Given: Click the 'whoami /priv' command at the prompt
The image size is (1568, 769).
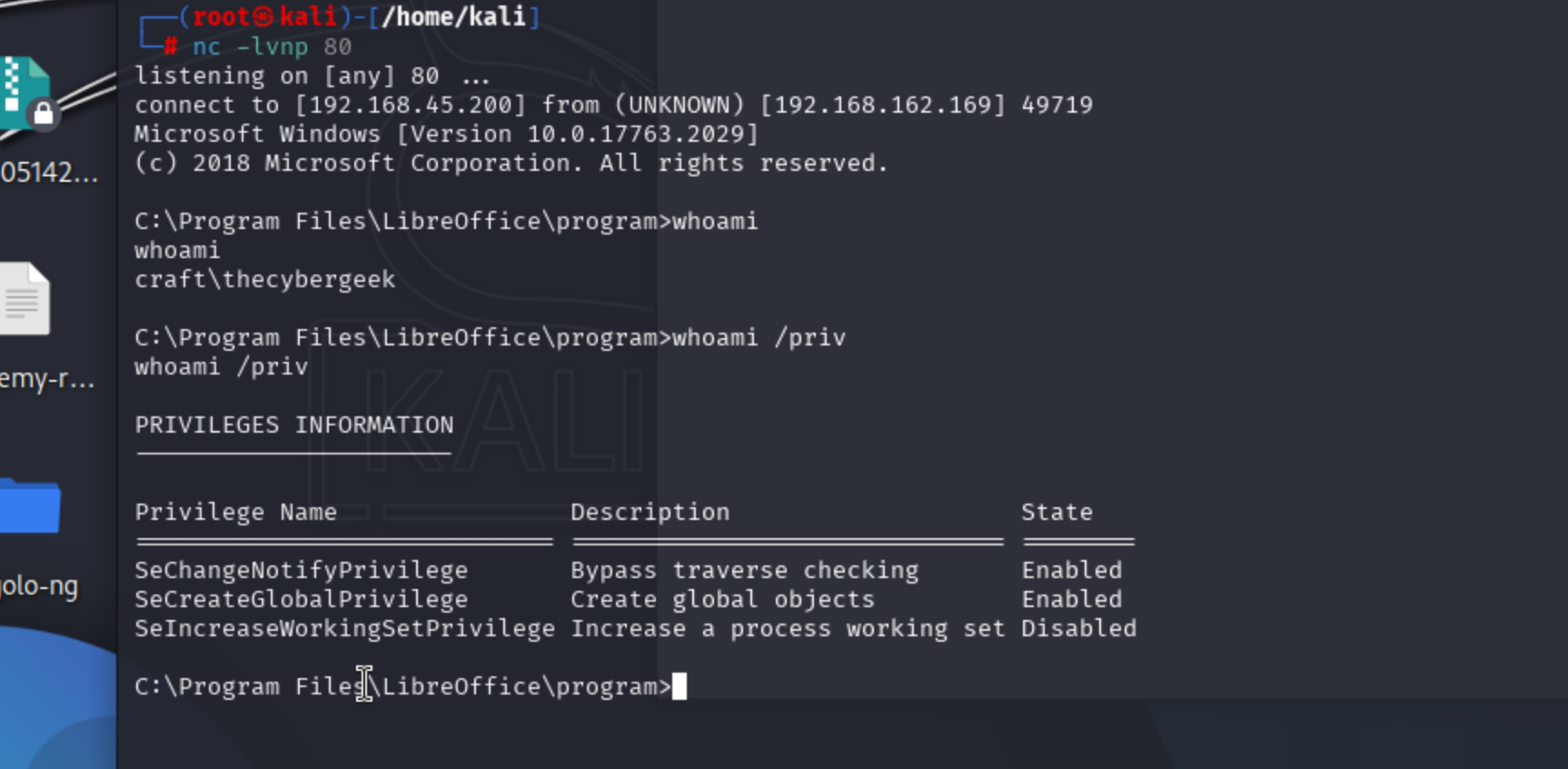Looking at the screenshot, I should (x=759, y=337).
